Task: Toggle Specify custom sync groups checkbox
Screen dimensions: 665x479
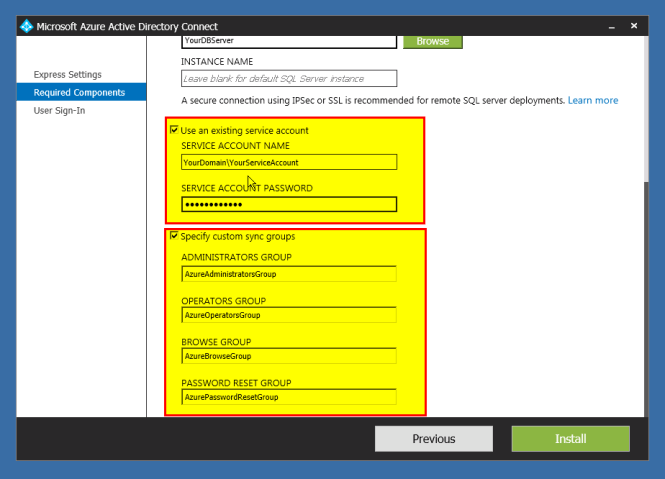Action: point(174,235)
